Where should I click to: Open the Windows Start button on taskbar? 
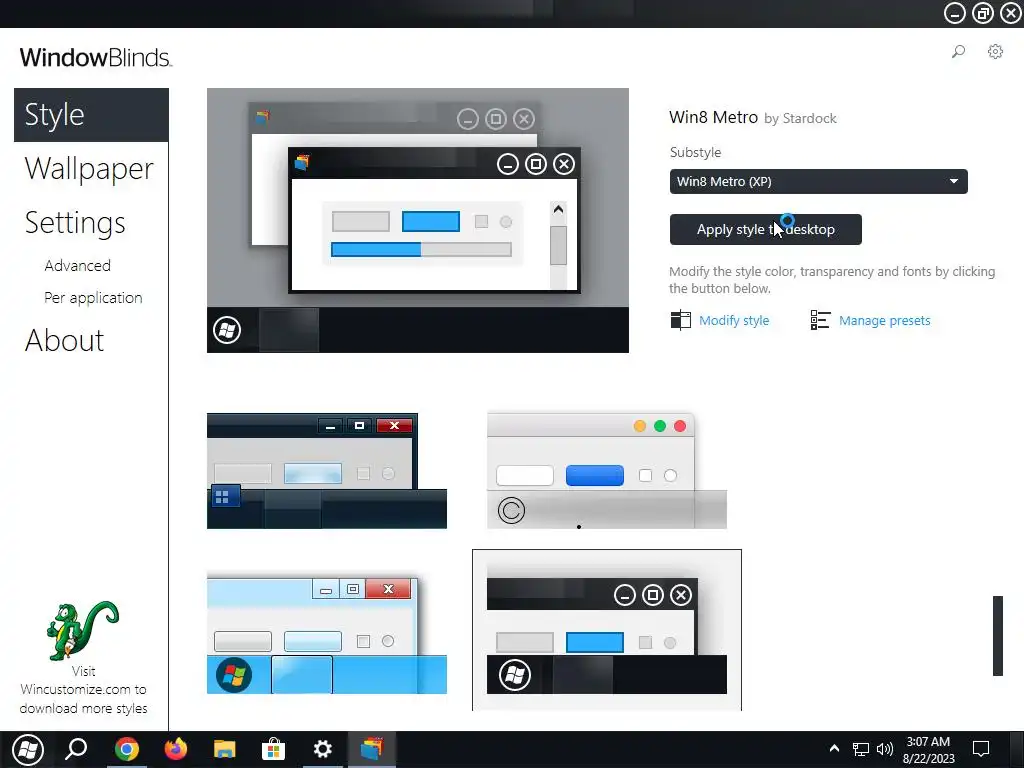[x=27, y=749]
